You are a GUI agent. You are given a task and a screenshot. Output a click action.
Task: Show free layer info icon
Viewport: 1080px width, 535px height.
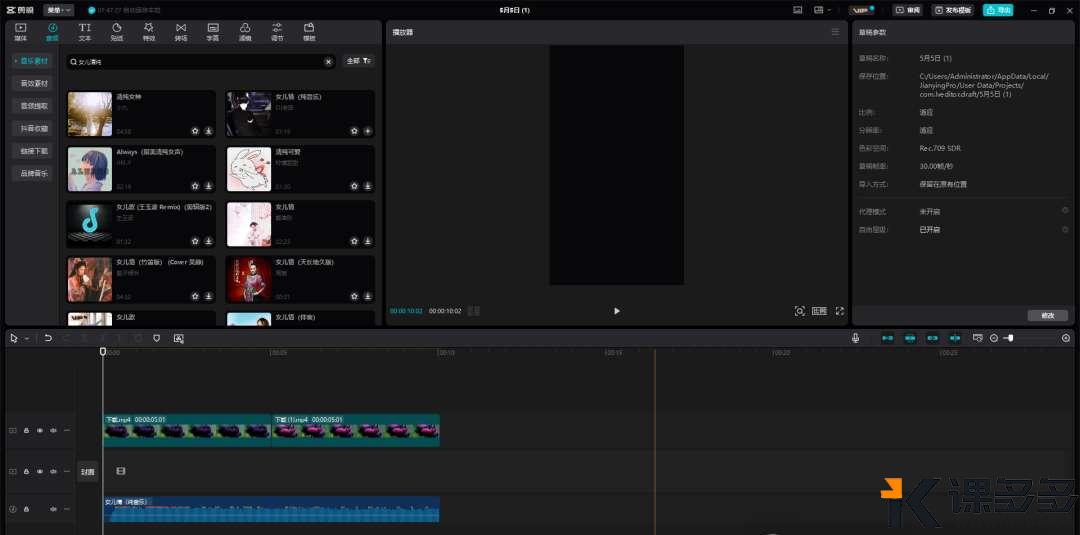1065,229
